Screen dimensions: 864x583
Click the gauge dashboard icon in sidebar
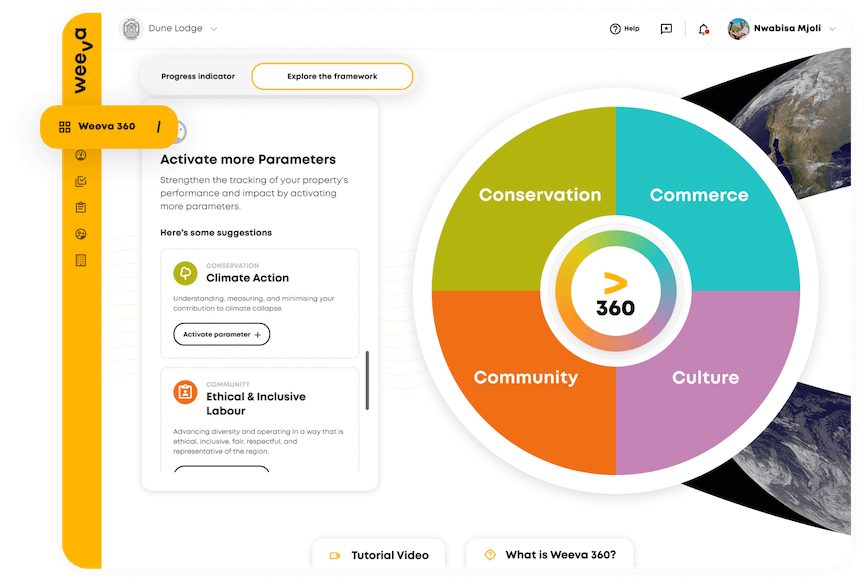[x=81, y=155]
